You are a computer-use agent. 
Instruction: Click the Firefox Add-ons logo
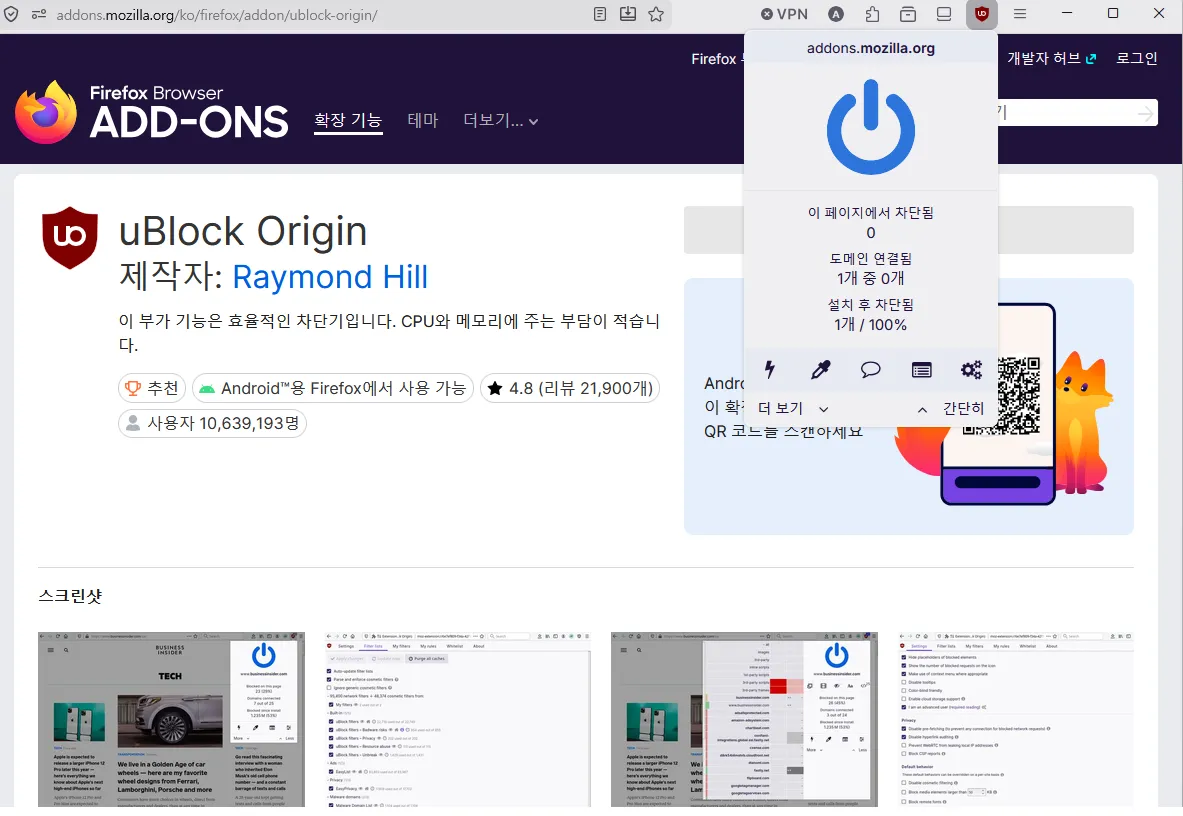[x=152, y=112]
